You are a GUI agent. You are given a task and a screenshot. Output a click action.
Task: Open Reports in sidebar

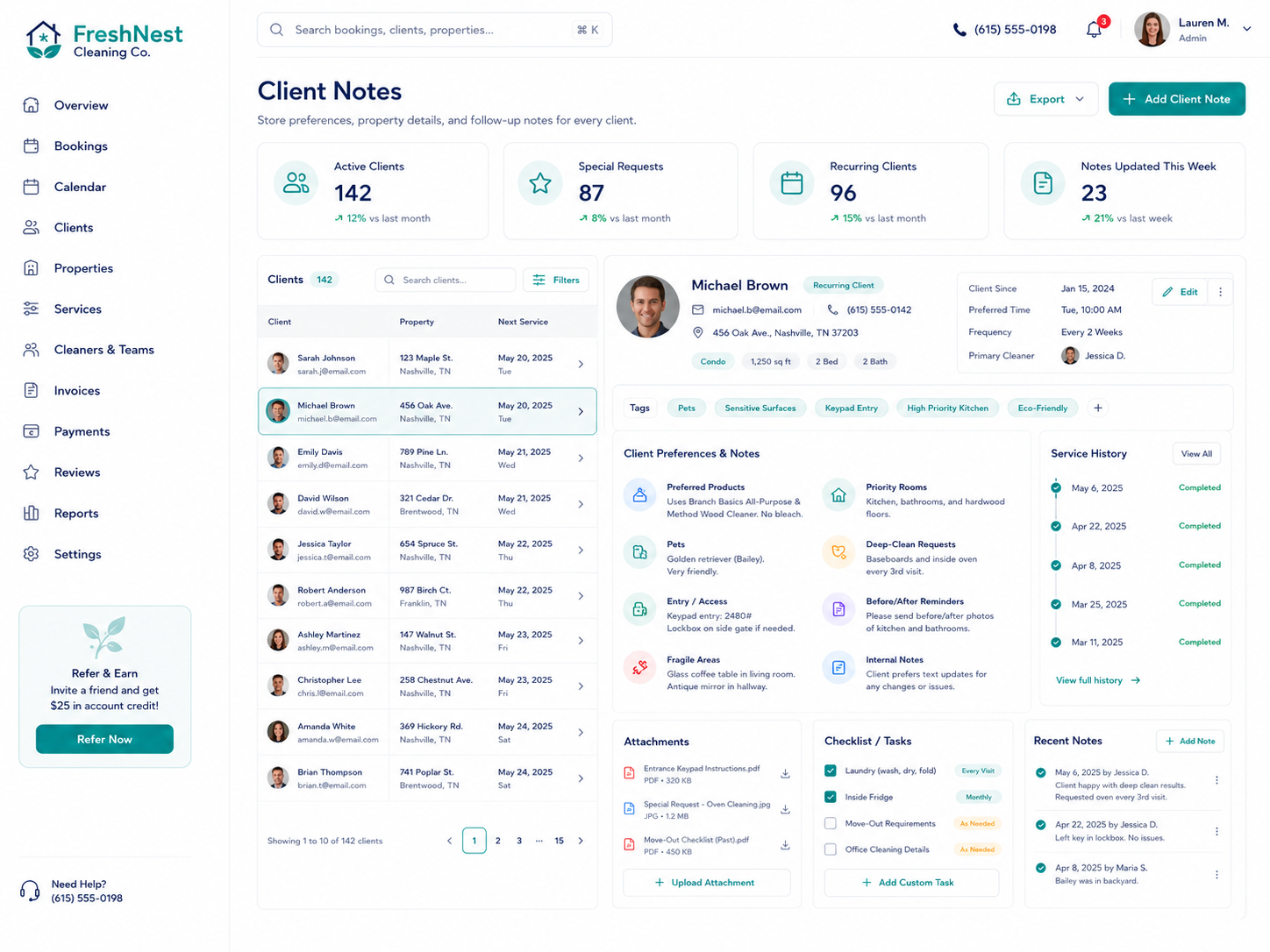point(76,514)
